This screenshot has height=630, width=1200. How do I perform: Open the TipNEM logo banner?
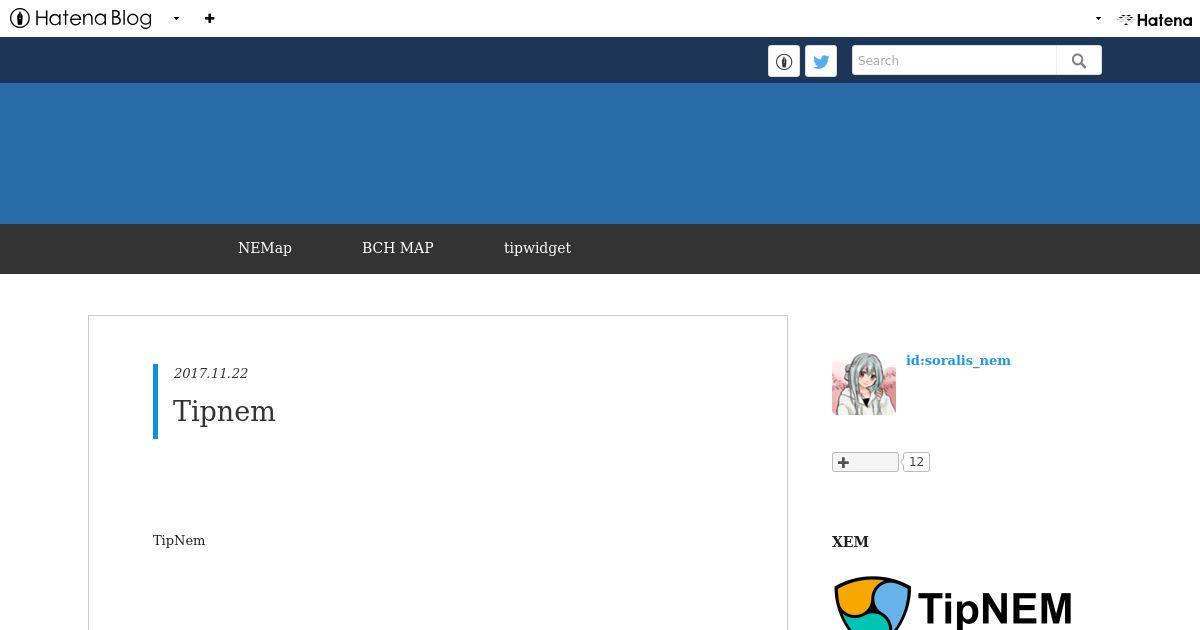pos(953,603)
